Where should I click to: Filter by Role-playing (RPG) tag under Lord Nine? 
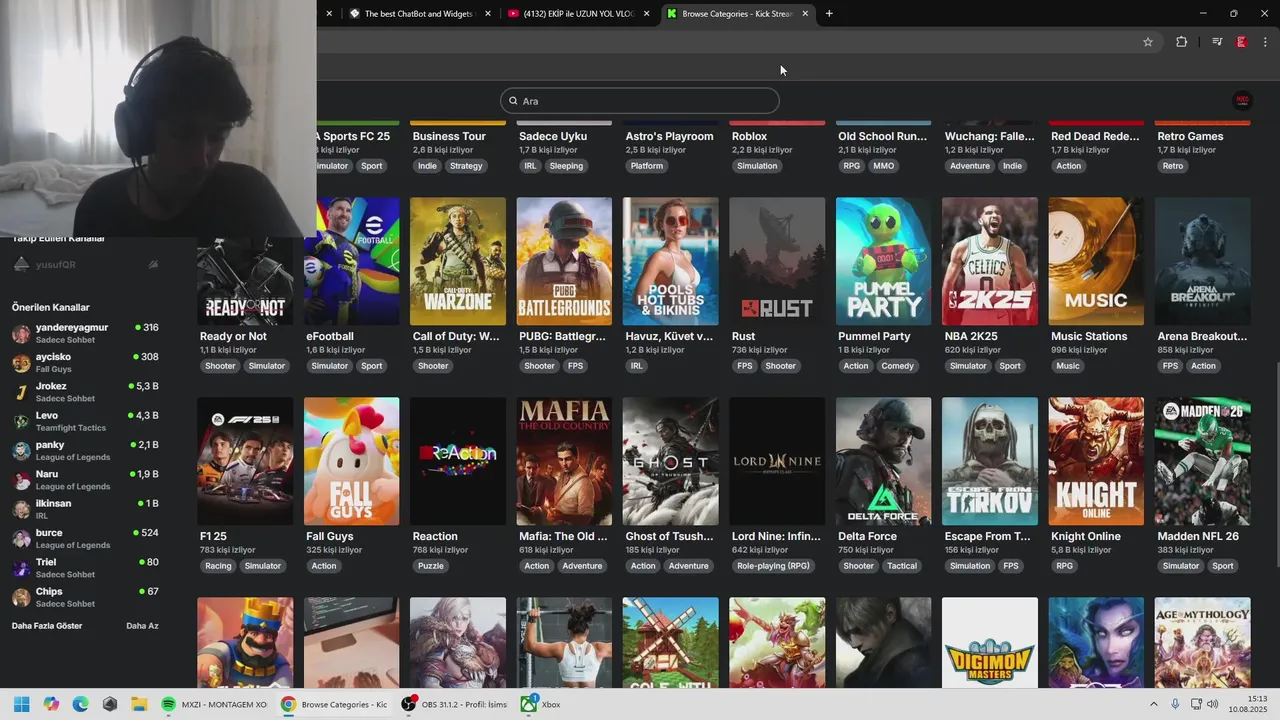pyautogui.click(x=773, y=566)
